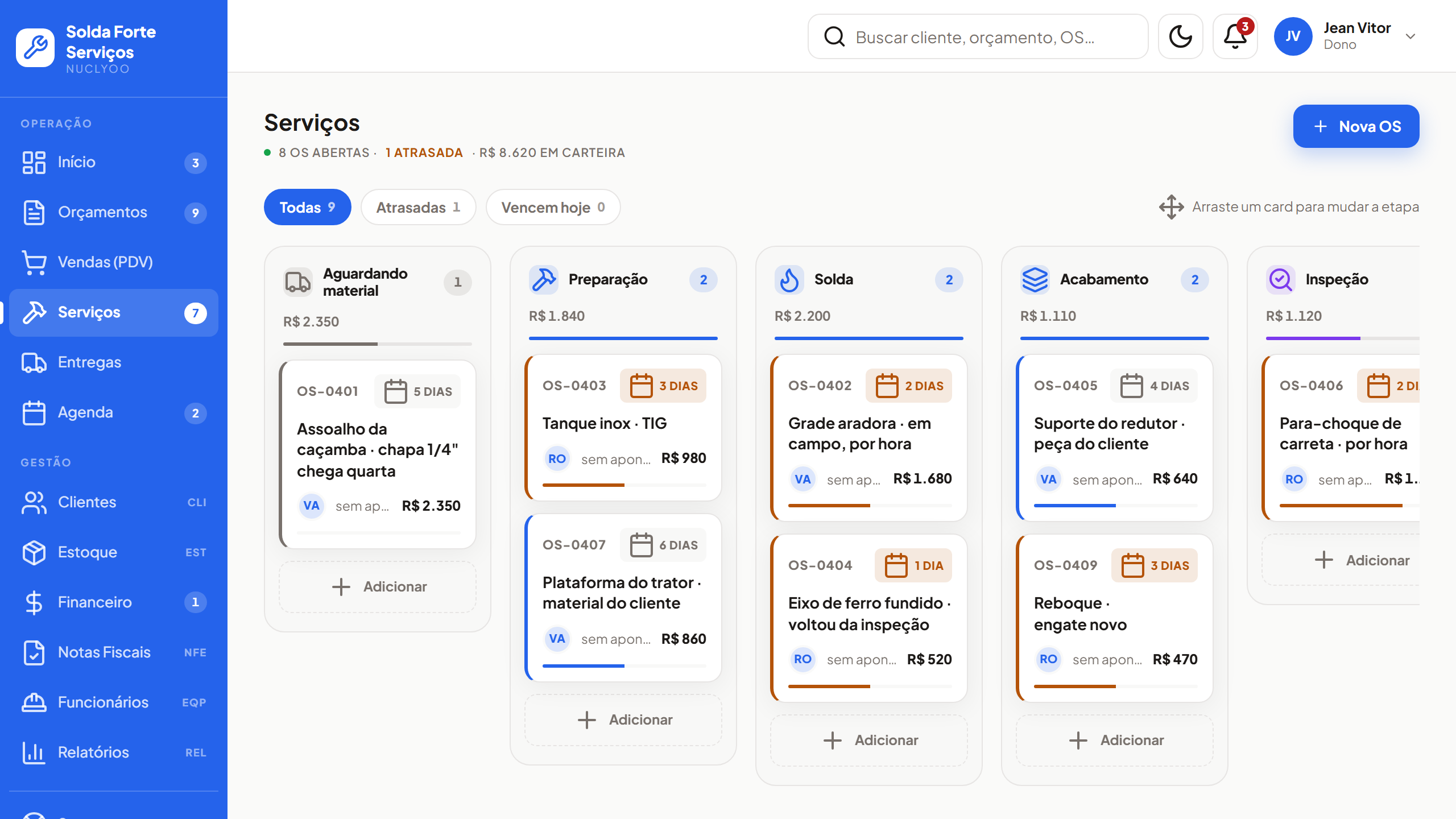The image size is (1456, 819).
Task: Create a new order with Nova OS
Action: [1356, 126]
